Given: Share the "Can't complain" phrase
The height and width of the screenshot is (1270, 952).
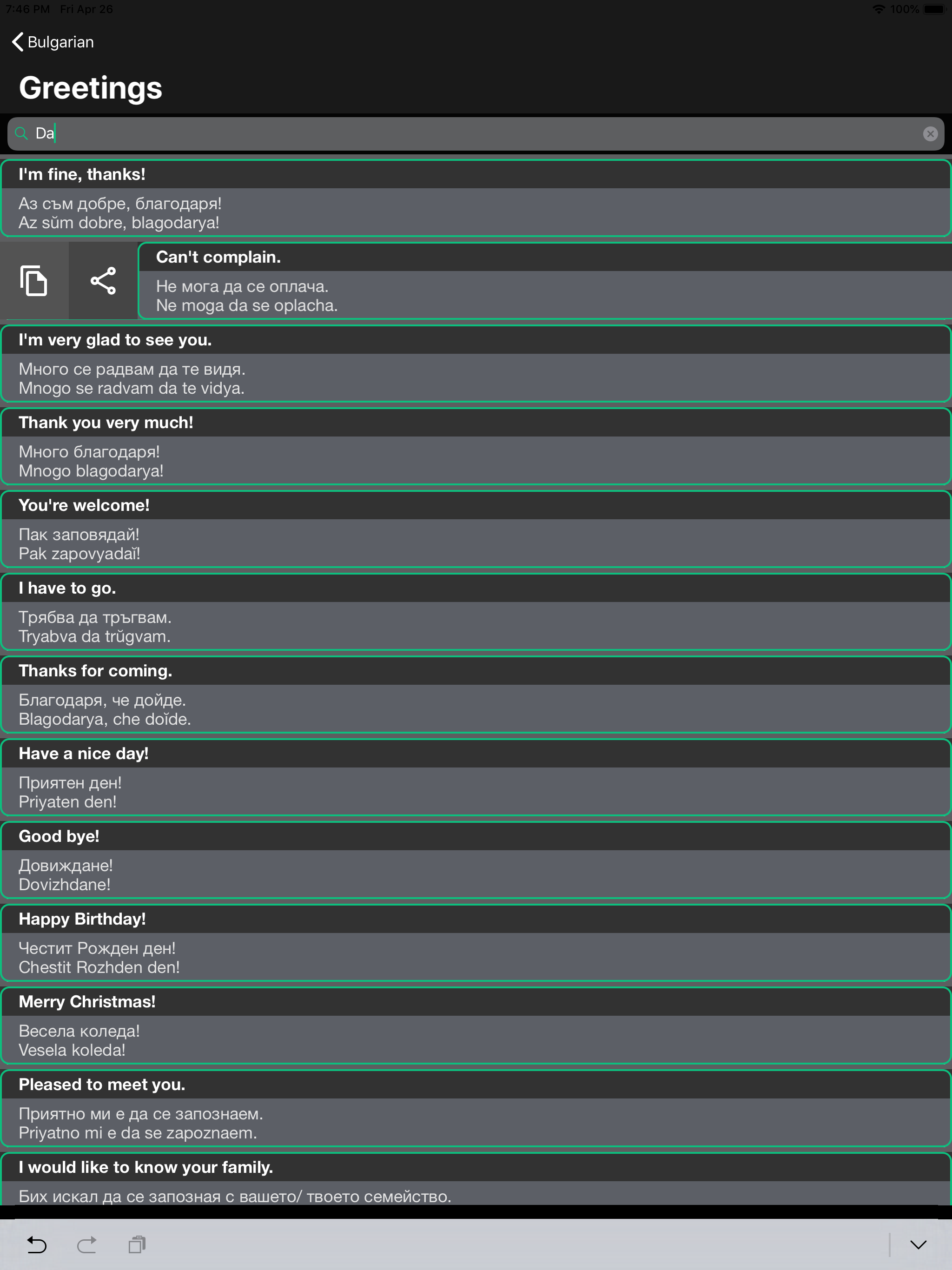Looking at the screenshot, I should pos(103,281).
